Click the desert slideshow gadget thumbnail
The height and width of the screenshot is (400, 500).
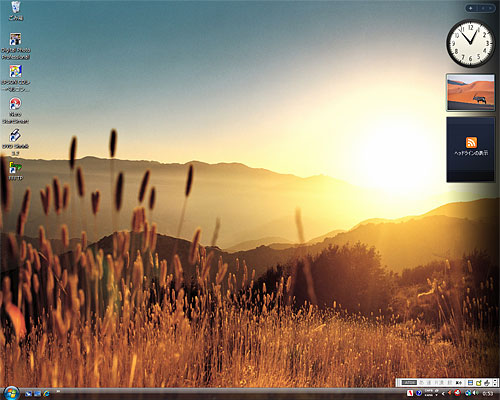pyautogui.click(x=470, y=92)
